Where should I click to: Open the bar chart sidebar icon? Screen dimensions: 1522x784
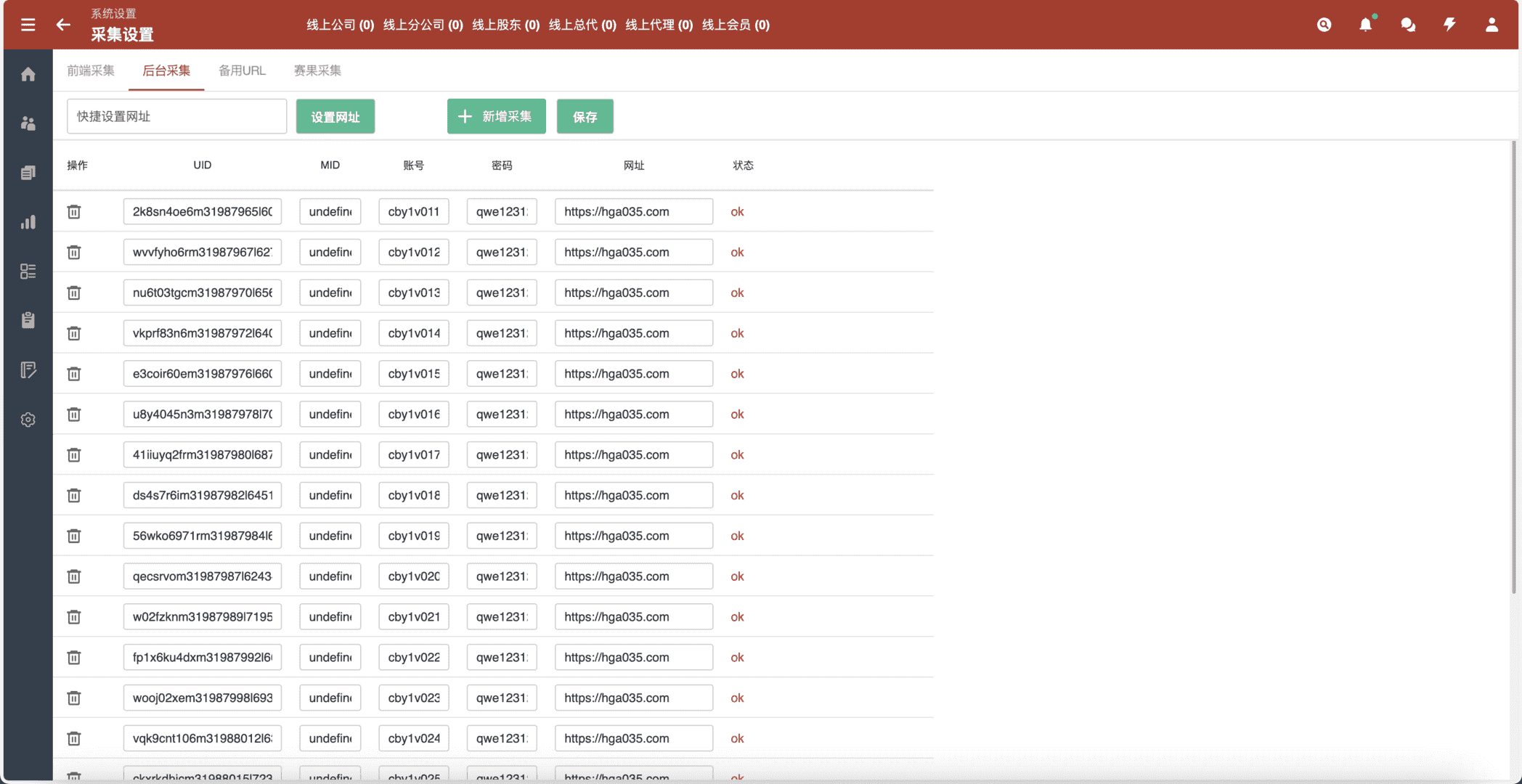(x=28, y=222)
